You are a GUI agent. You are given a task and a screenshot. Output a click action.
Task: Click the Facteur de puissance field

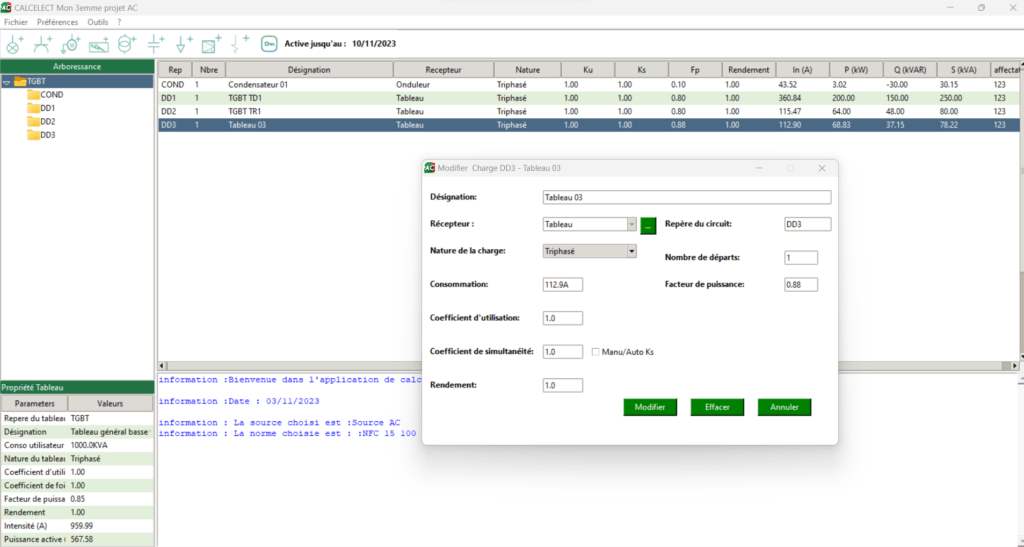pos(801,285)
